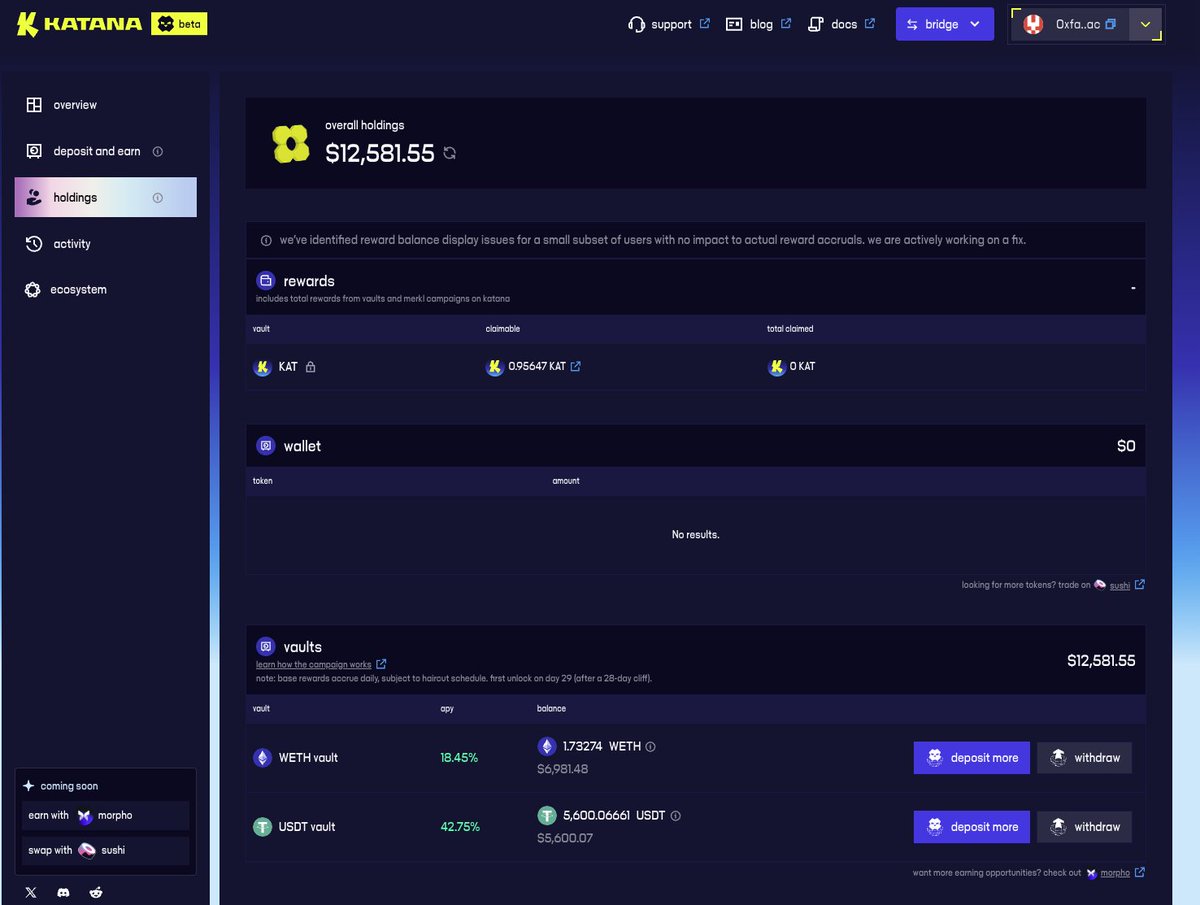Screen dimensions: 1200x905
Task: Withdraw from USDT vault
Action: (x=1084, y=827)
